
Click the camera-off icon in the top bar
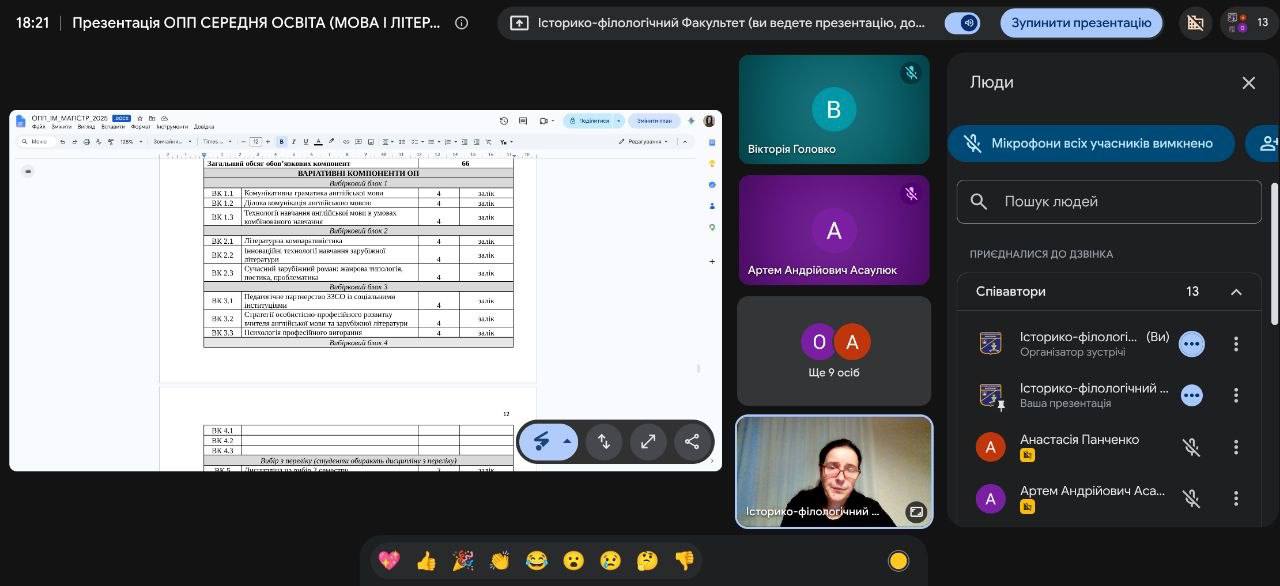click(1194, 23)
